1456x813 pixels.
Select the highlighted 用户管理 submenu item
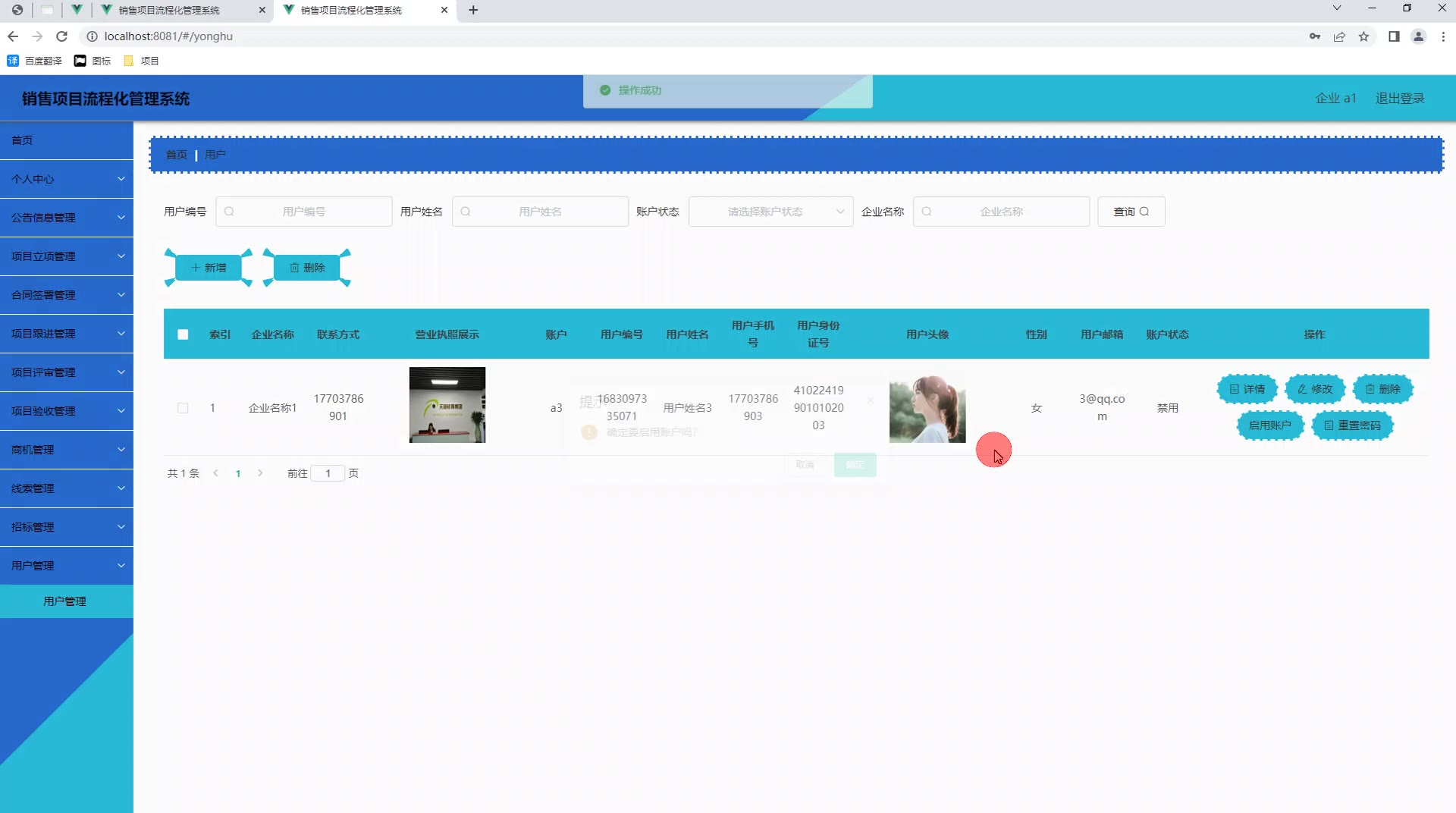click(67, 601)
